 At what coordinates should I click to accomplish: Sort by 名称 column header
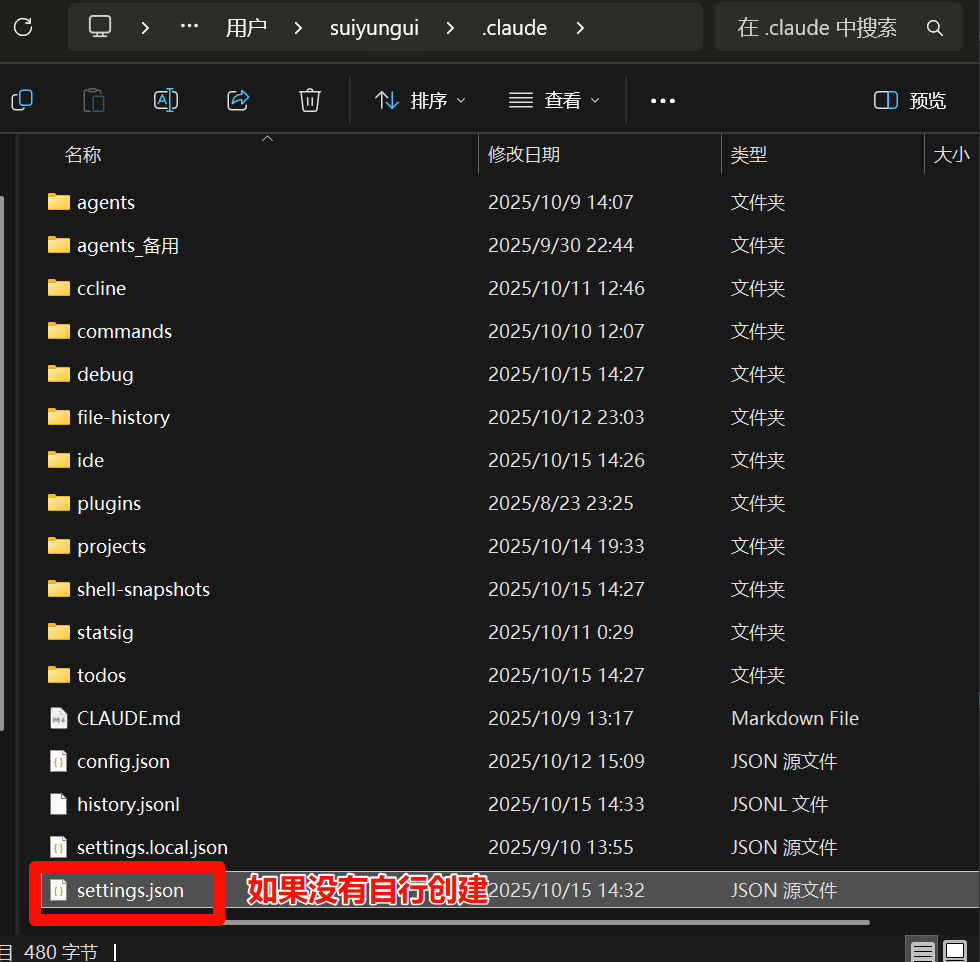tap(83, 154)
